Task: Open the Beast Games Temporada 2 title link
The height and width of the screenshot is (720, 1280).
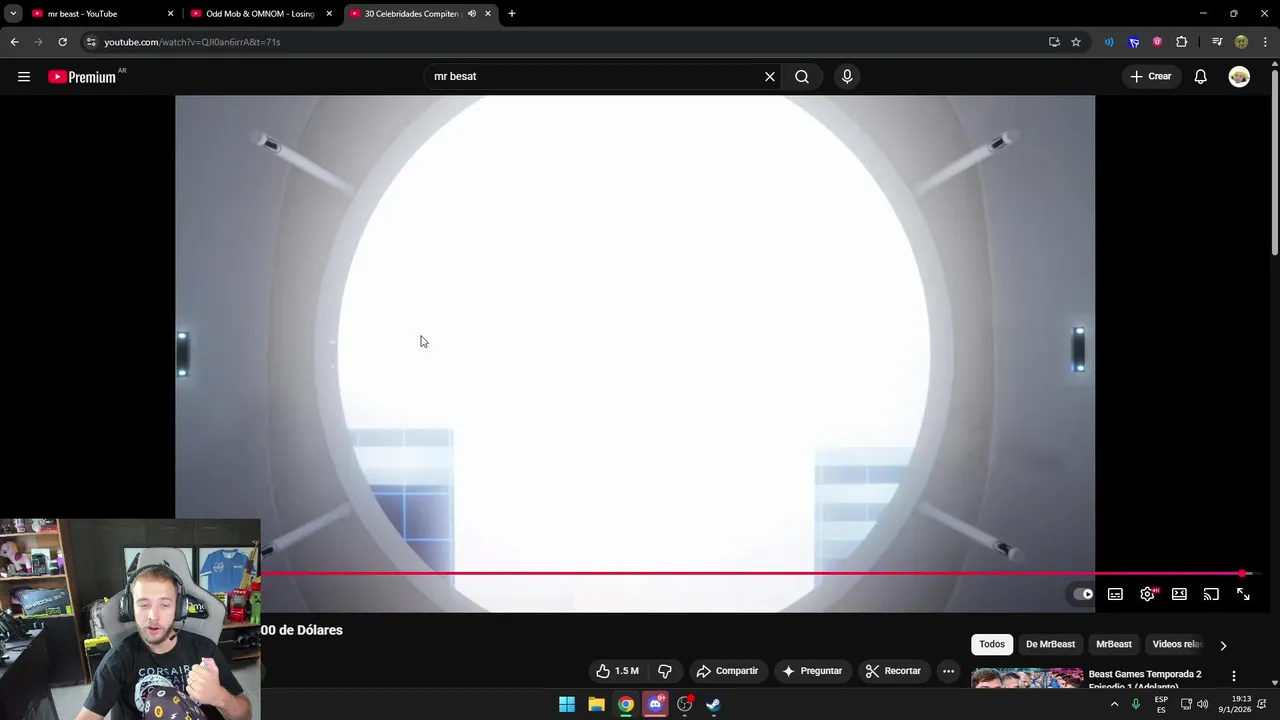Action: (1145, 679)
